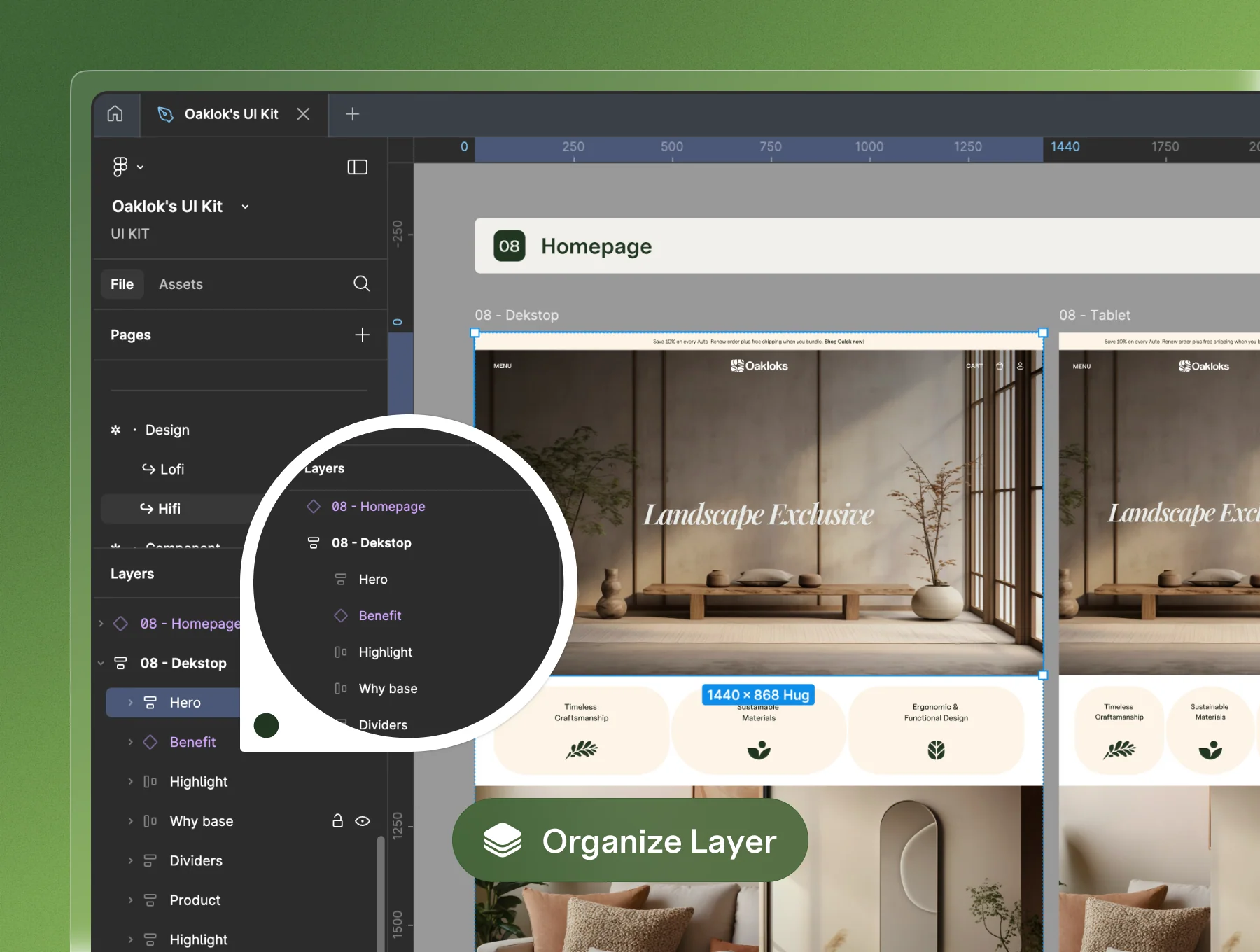Expand the Hero layer chevron
Image resolution: width=1260 pixels, height=952 pixels.
[x=130, y=702]
